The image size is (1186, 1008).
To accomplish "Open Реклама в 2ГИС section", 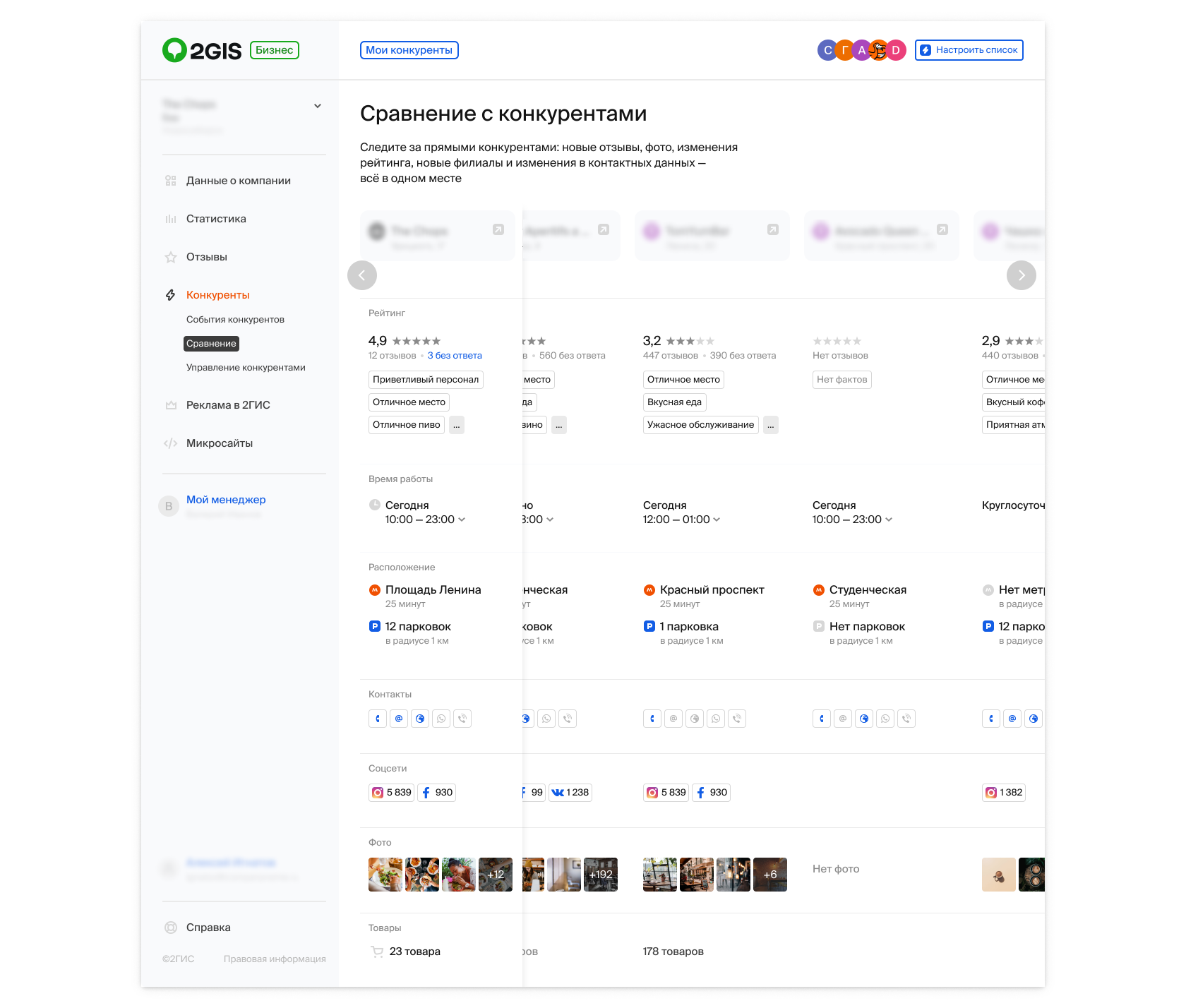I will click(x=228, y=405).
